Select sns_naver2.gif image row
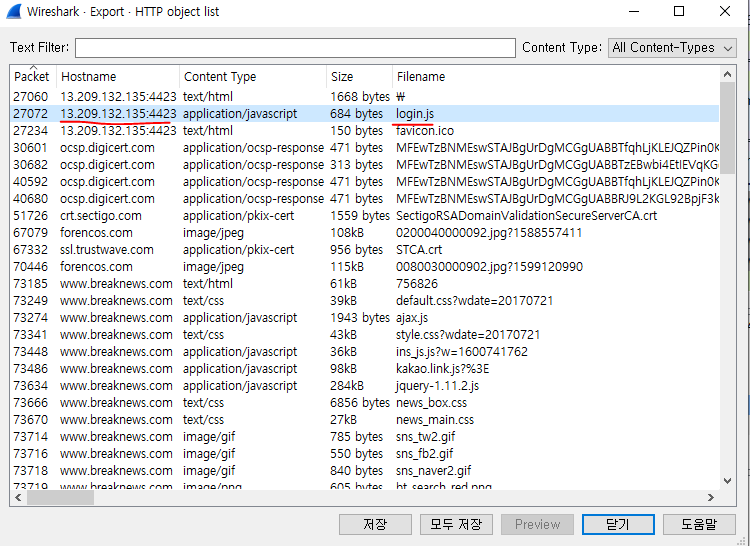Screen dimensions: 750x546 tap(364, 470)
